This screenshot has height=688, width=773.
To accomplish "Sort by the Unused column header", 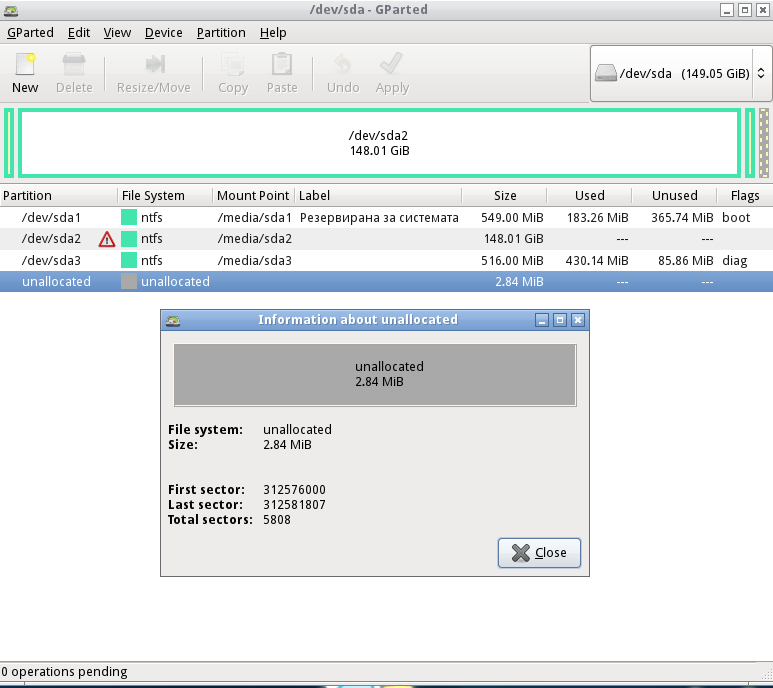I will coord(674,196).
